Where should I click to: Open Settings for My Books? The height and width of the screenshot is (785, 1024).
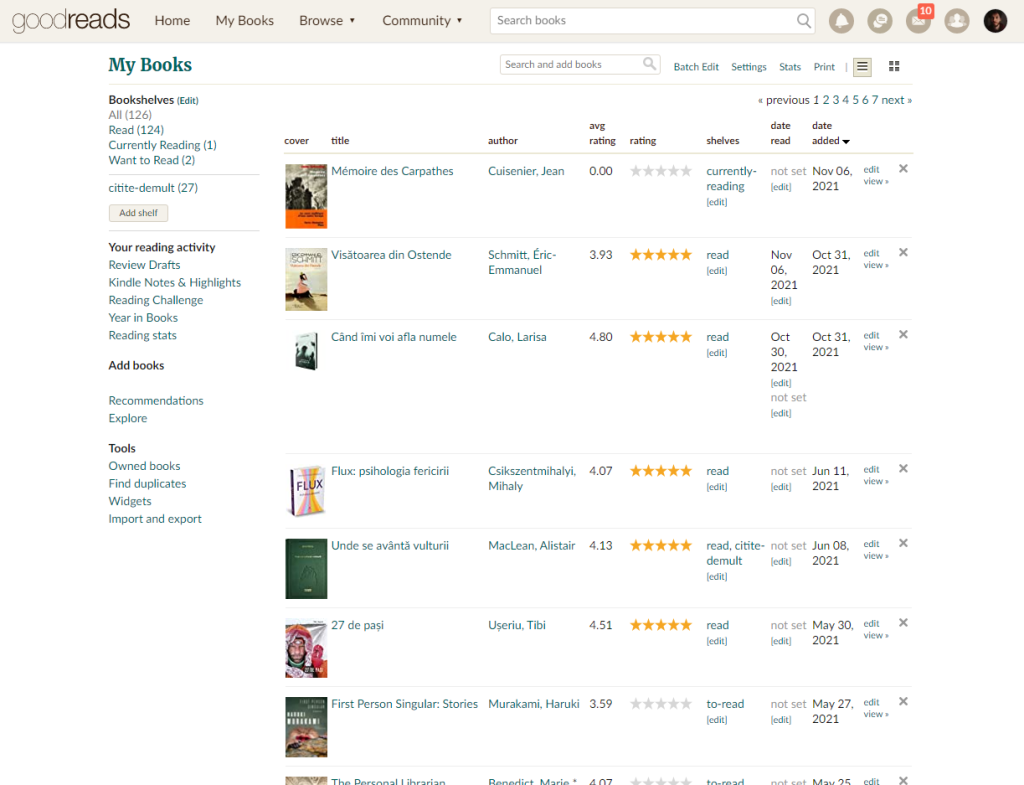pos(748,67)
